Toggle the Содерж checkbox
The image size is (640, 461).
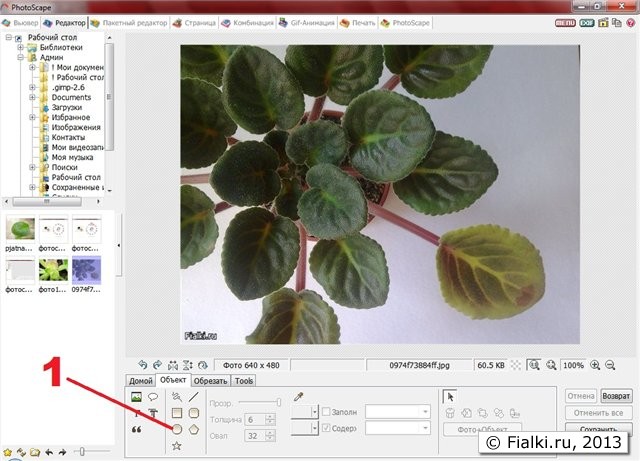coord(326,428)
